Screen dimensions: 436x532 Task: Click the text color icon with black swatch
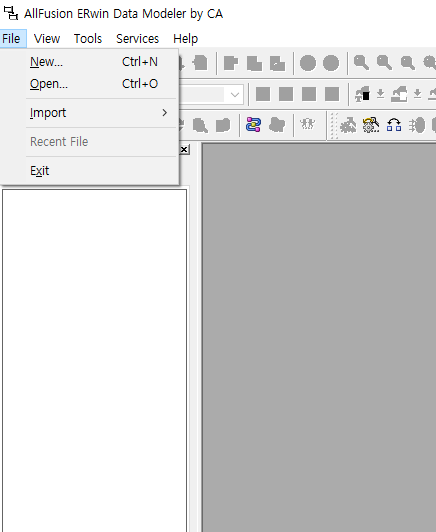(x=362, y=94)
